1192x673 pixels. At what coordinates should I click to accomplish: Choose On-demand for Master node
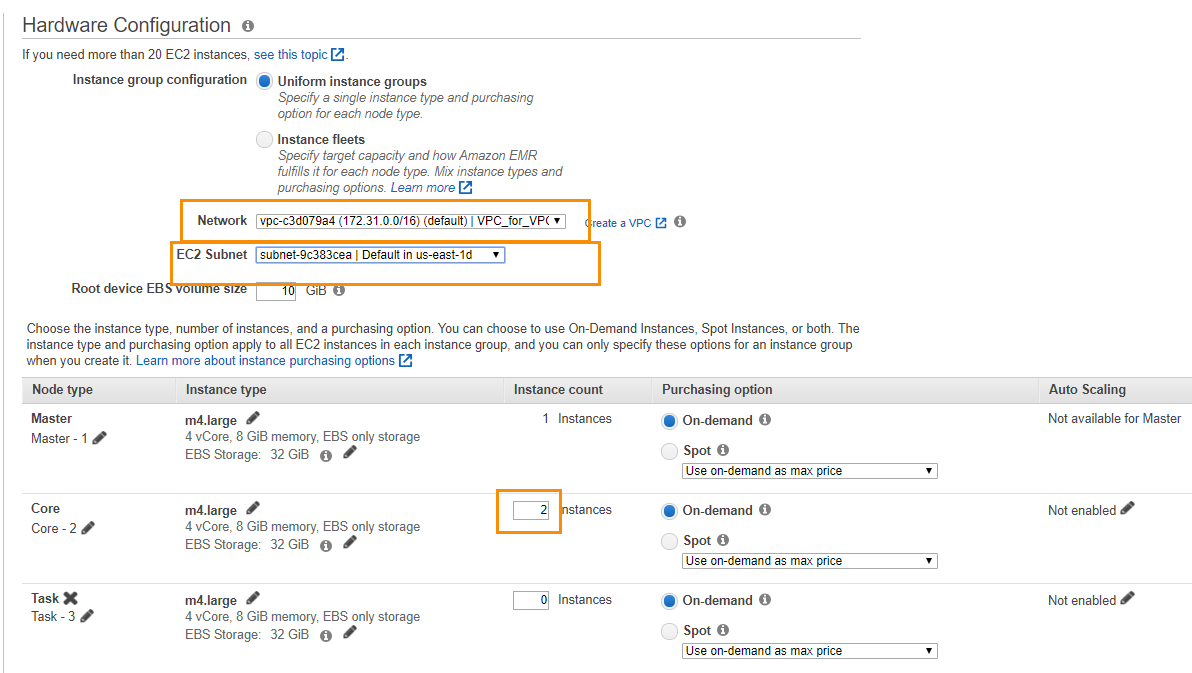(x=670, y=421)
